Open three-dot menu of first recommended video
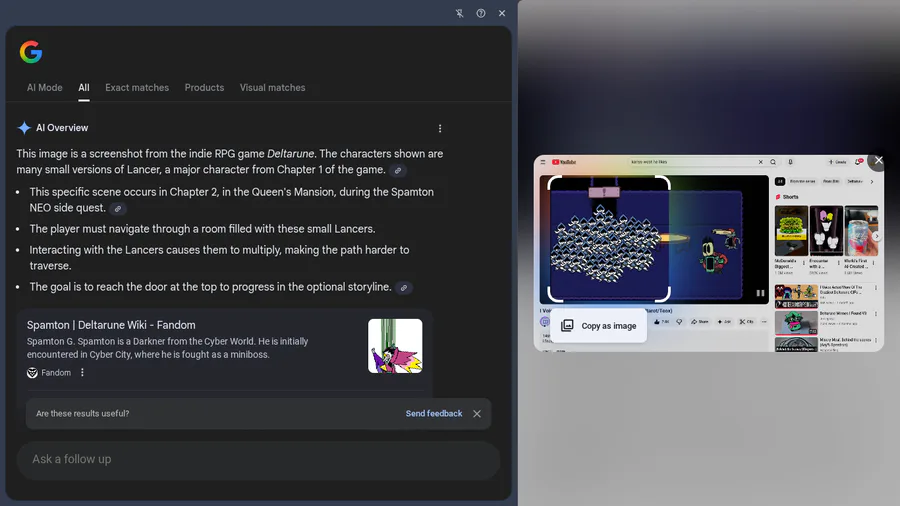Viewport: 900px width, 506px height. tap(876, 288)
